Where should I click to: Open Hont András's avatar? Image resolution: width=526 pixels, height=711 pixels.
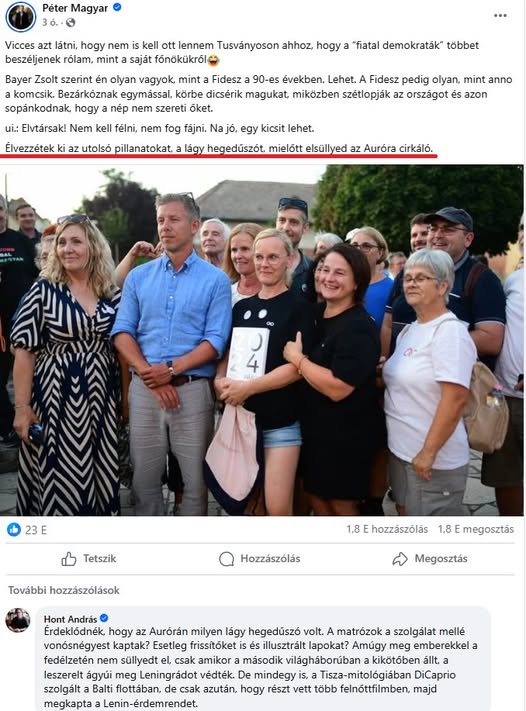click(18, 620)
